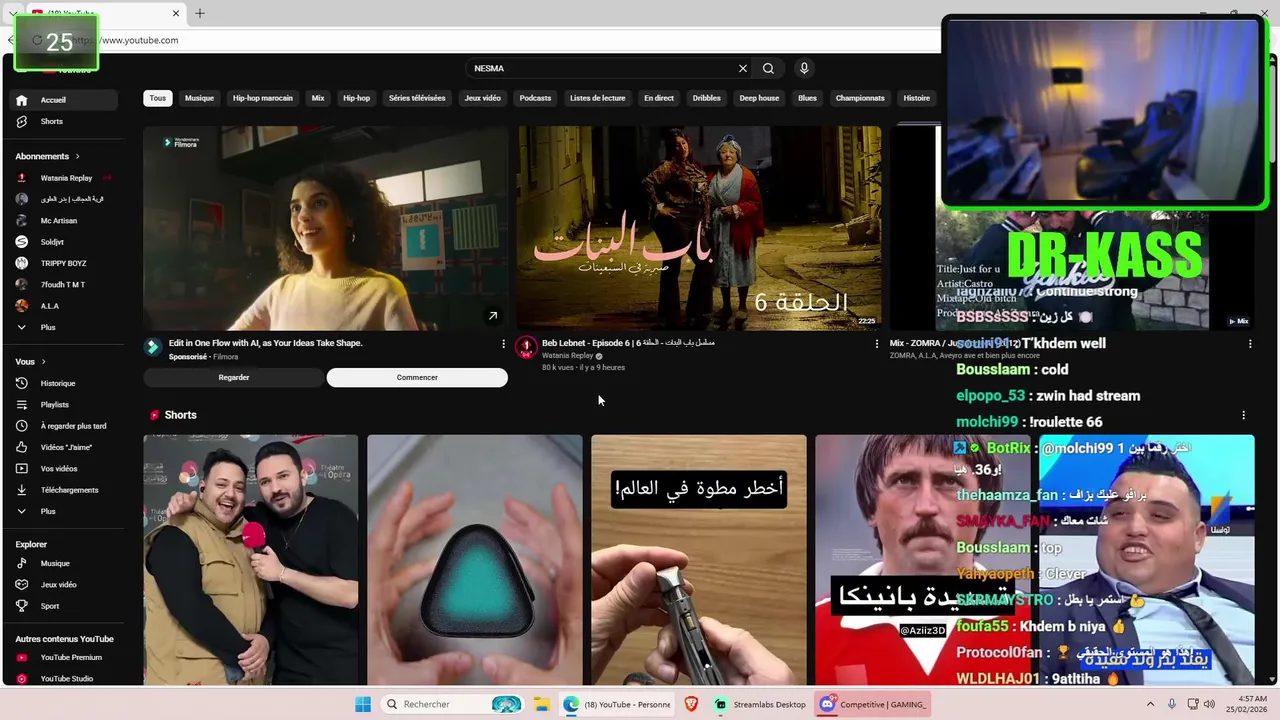Open Windows Start menu

click(x=362, y=704)
